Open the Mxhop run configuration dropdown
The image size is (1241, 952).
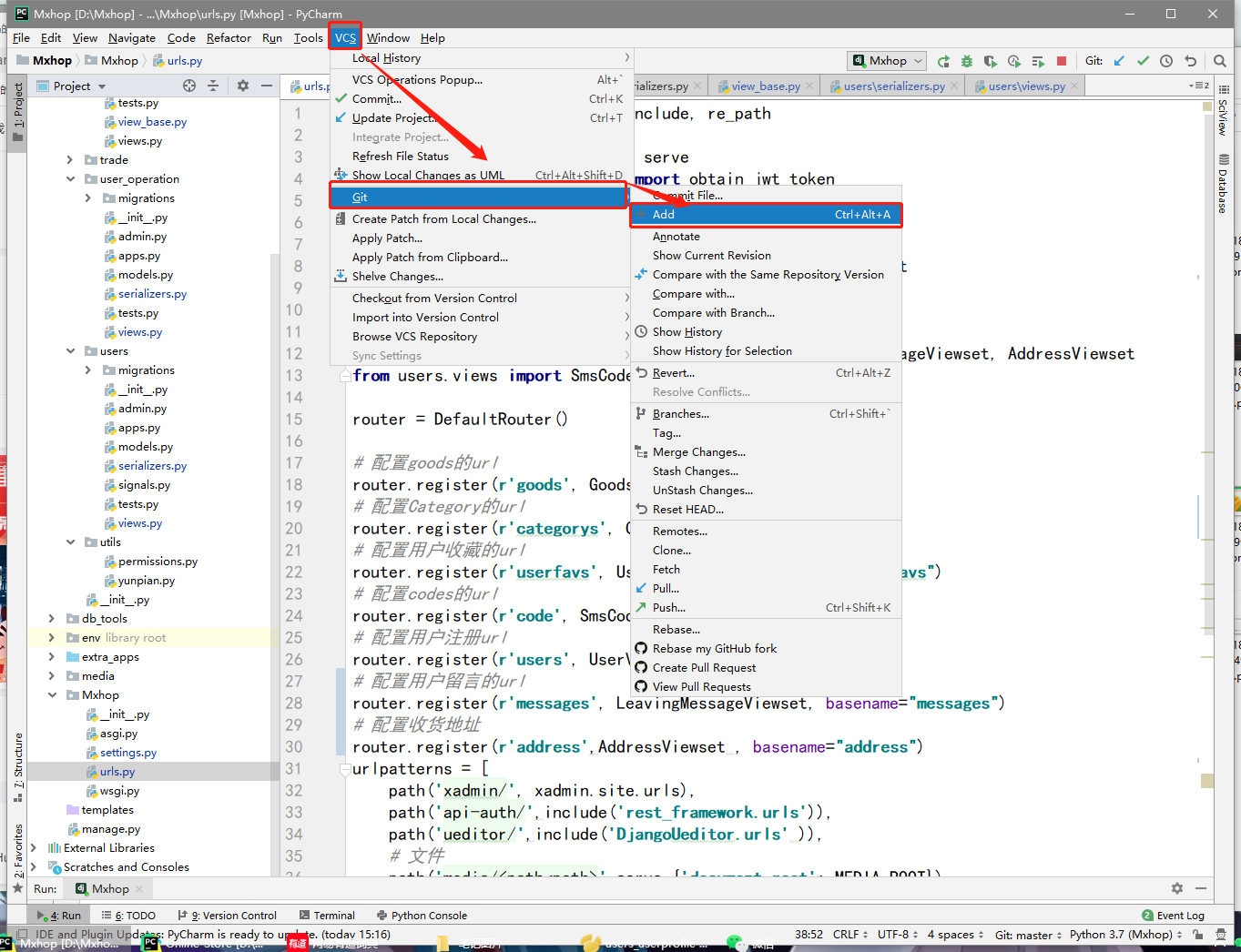pos(888,61)
